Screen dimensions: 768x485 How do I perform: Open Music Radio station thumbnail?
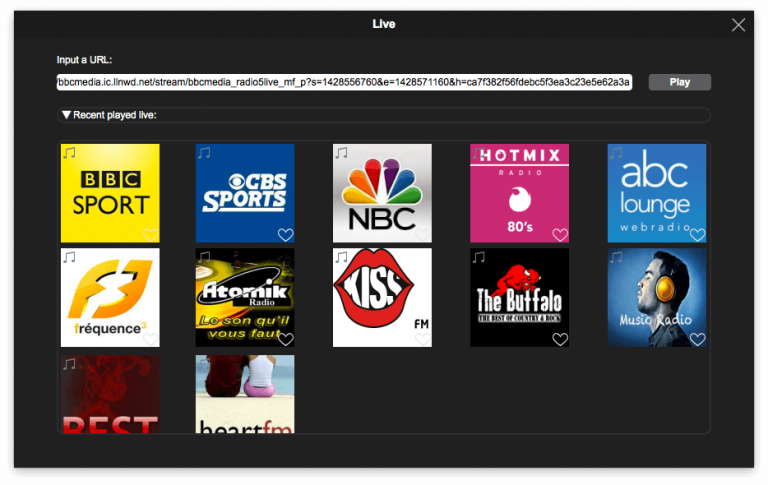click(x=657, y=297)
